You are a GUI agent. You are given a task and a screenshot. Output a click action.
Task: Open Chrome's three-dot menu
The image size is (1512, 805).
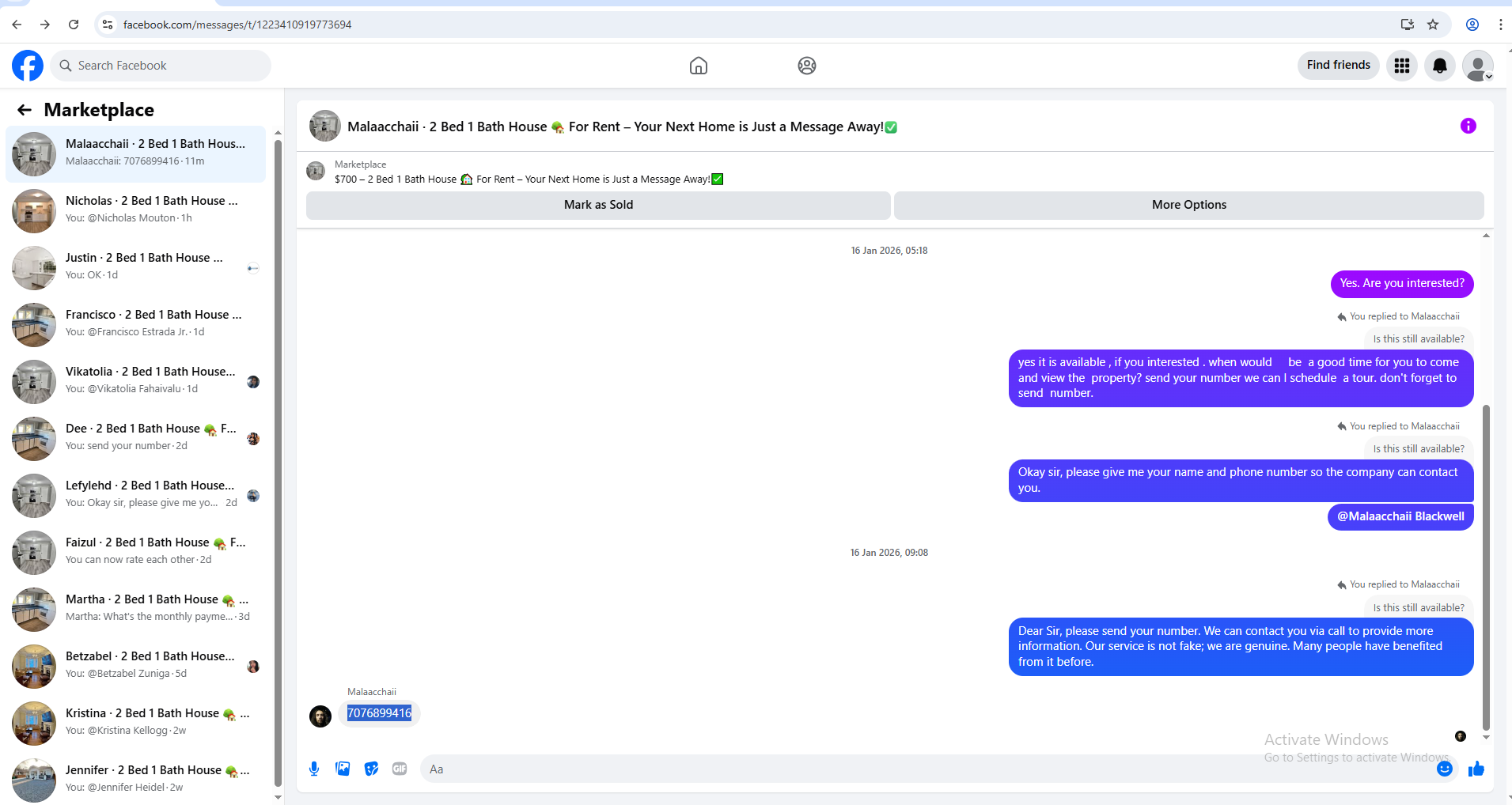click(1501, 25)
